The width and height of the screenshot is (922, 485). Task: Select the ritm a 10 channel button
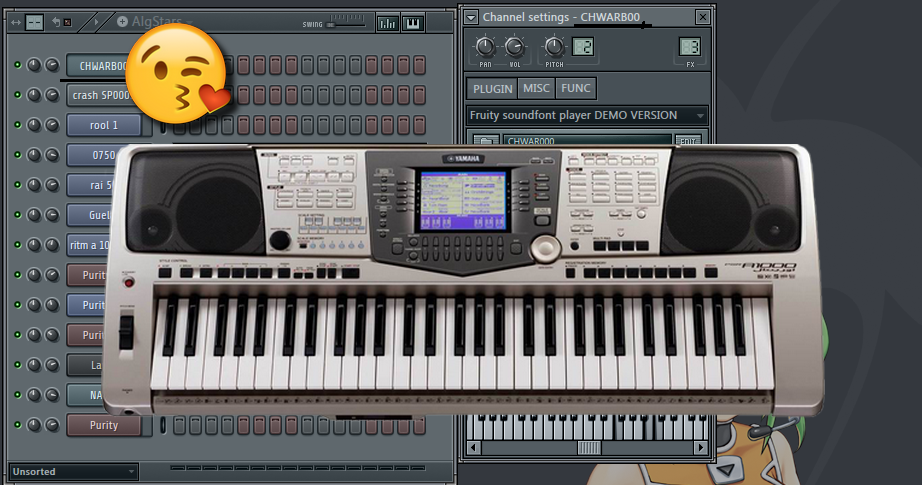(88, 245)
